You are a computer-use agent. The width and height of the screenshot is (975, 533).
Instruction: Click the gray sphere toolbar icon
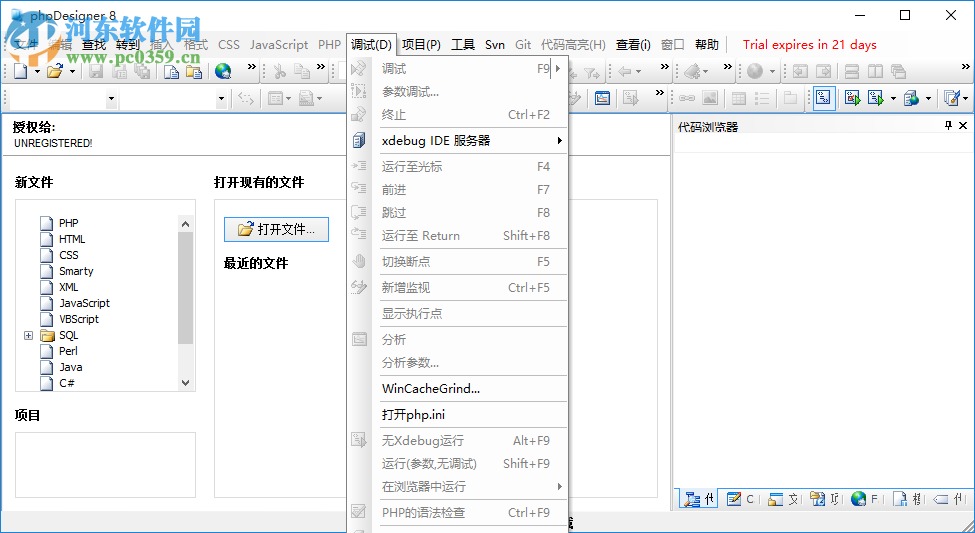[755, 72]
